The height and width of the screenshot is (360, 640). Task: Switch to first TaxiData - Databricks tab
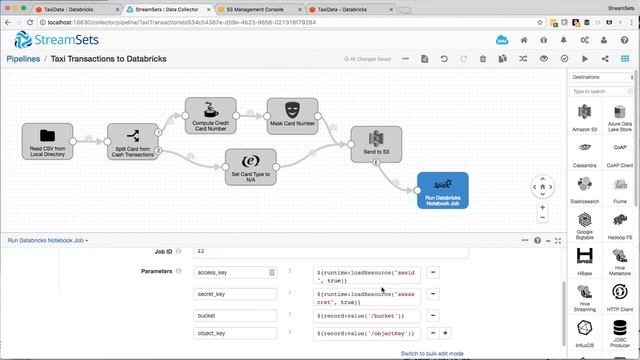[x=77, y=9]
